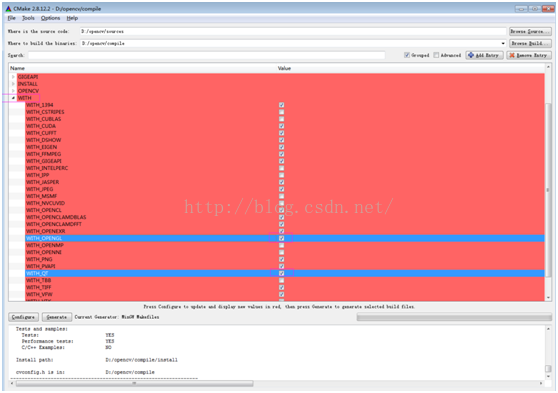Toggle the WITH_QT checkbox
This screenshot has width=558, height=393.
[x=281, y=273]
